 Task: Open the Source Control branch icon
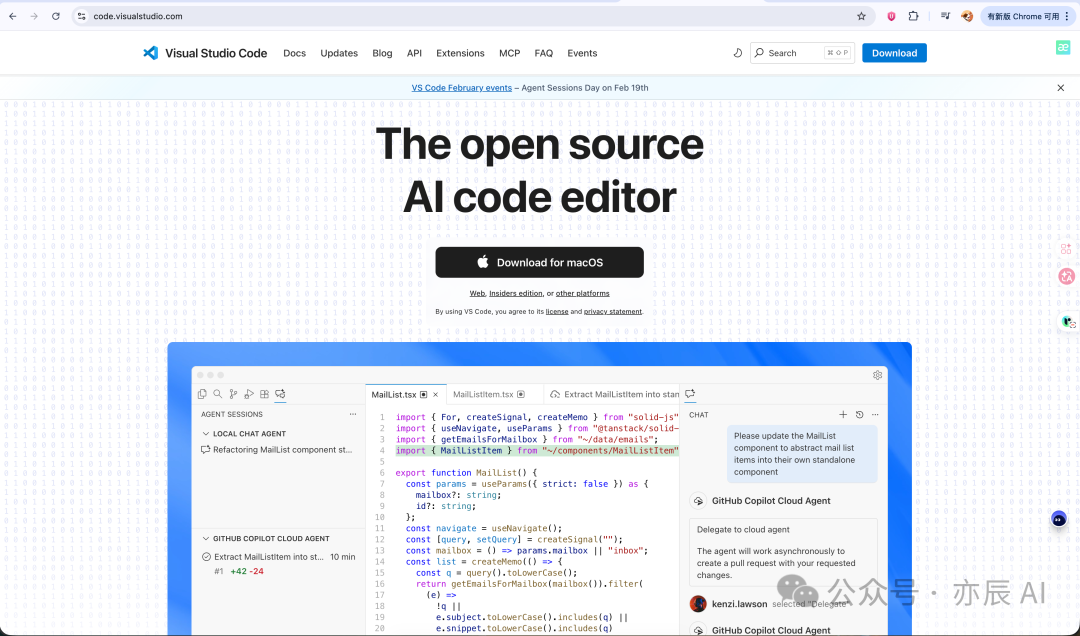[x=233, y=394]
